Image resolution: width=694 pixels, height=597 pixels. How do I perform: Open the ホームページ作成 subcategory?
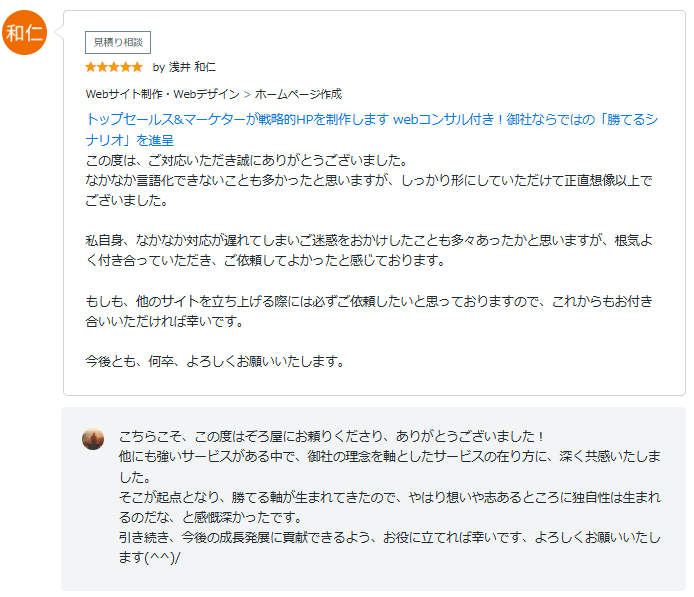pyautogui.click(x=298, y=94)
